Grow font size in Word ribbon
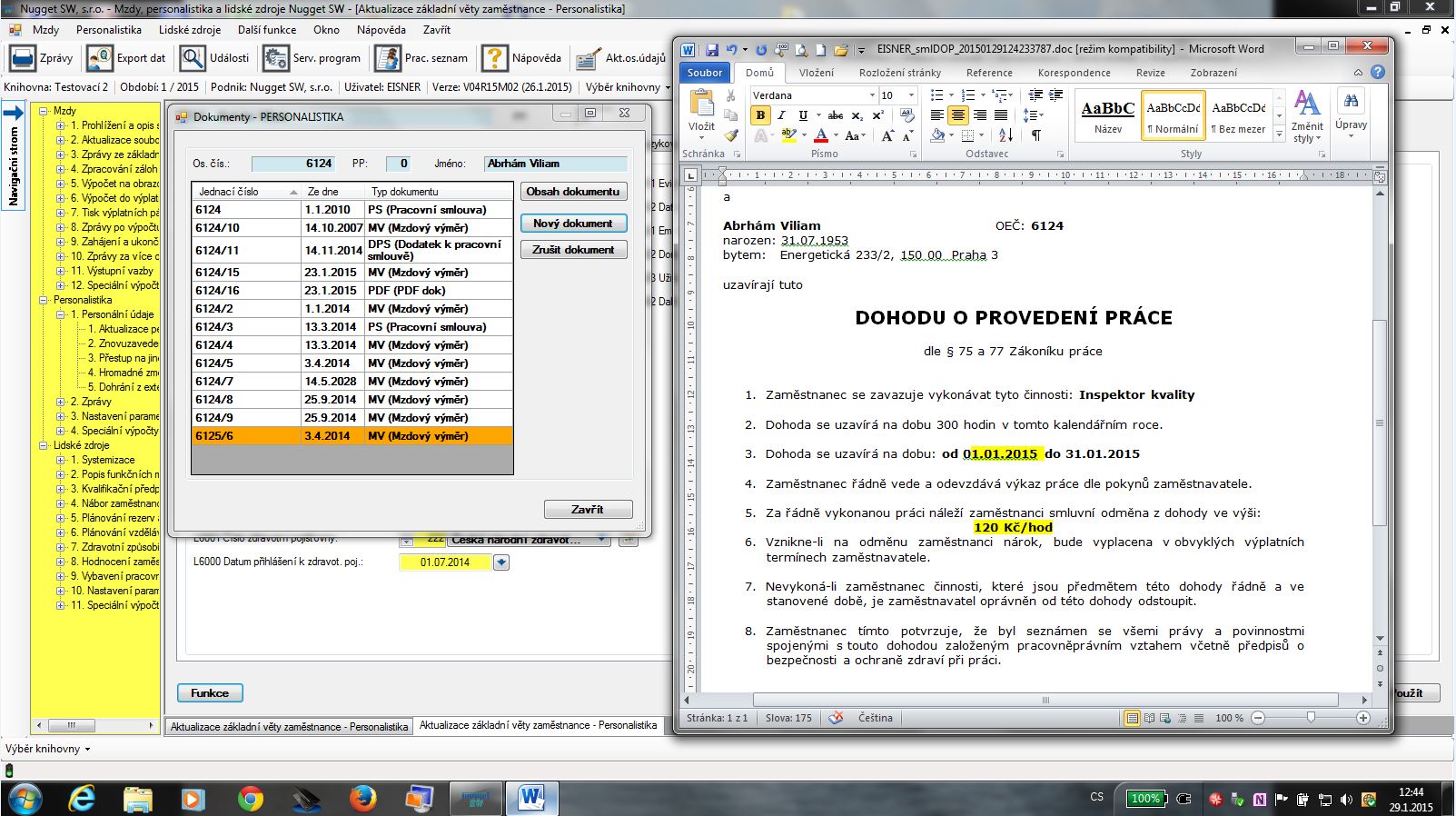The height and width of the screenshot is (816, 1456). [x=887, y=135]
